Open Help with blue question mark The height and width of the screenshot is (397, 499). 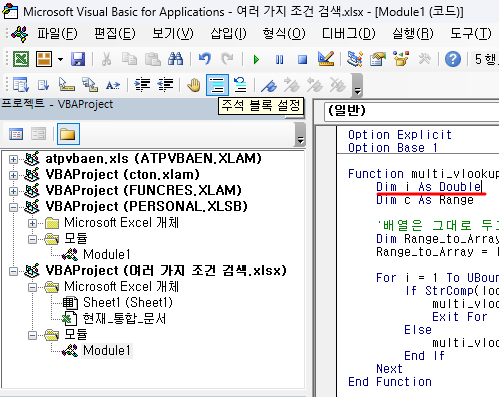(453, 59)
